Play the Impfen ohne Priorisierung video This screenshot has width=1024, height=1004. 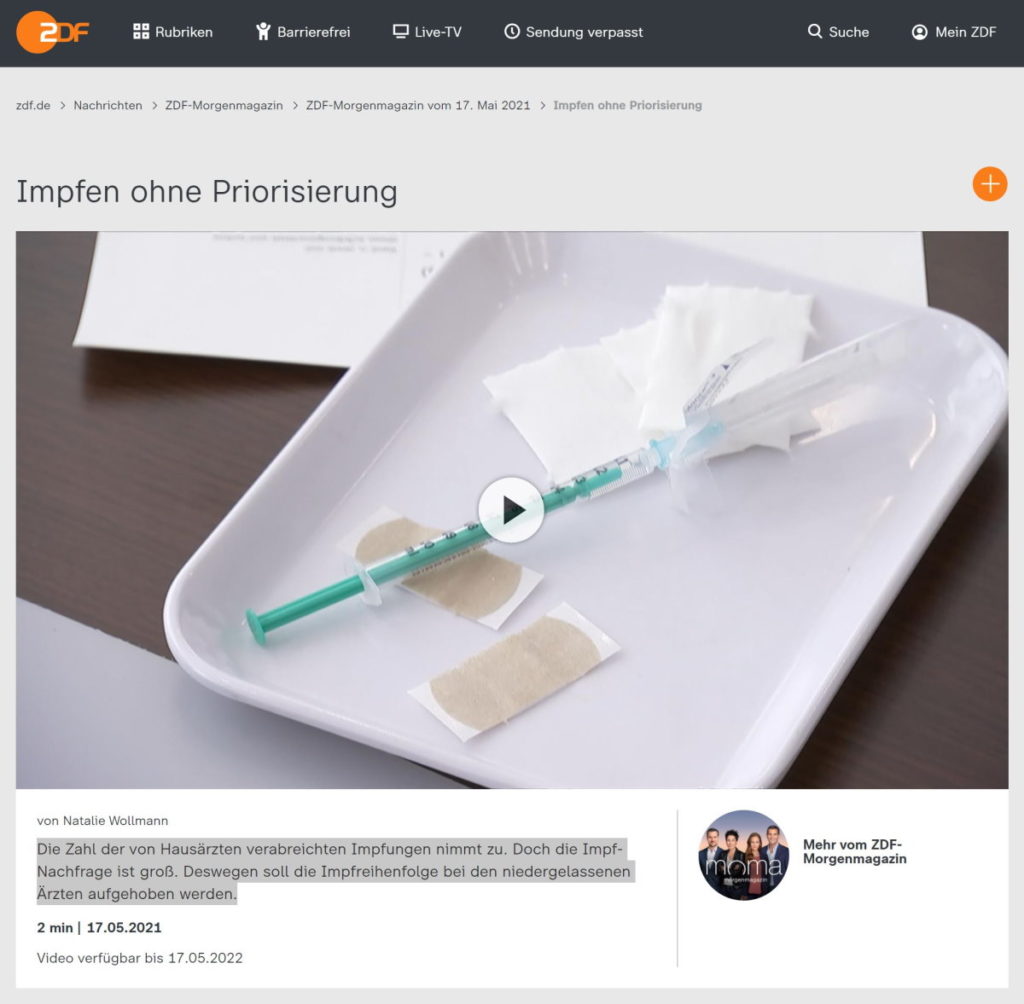pyautogui.click(x=511, y=510)
